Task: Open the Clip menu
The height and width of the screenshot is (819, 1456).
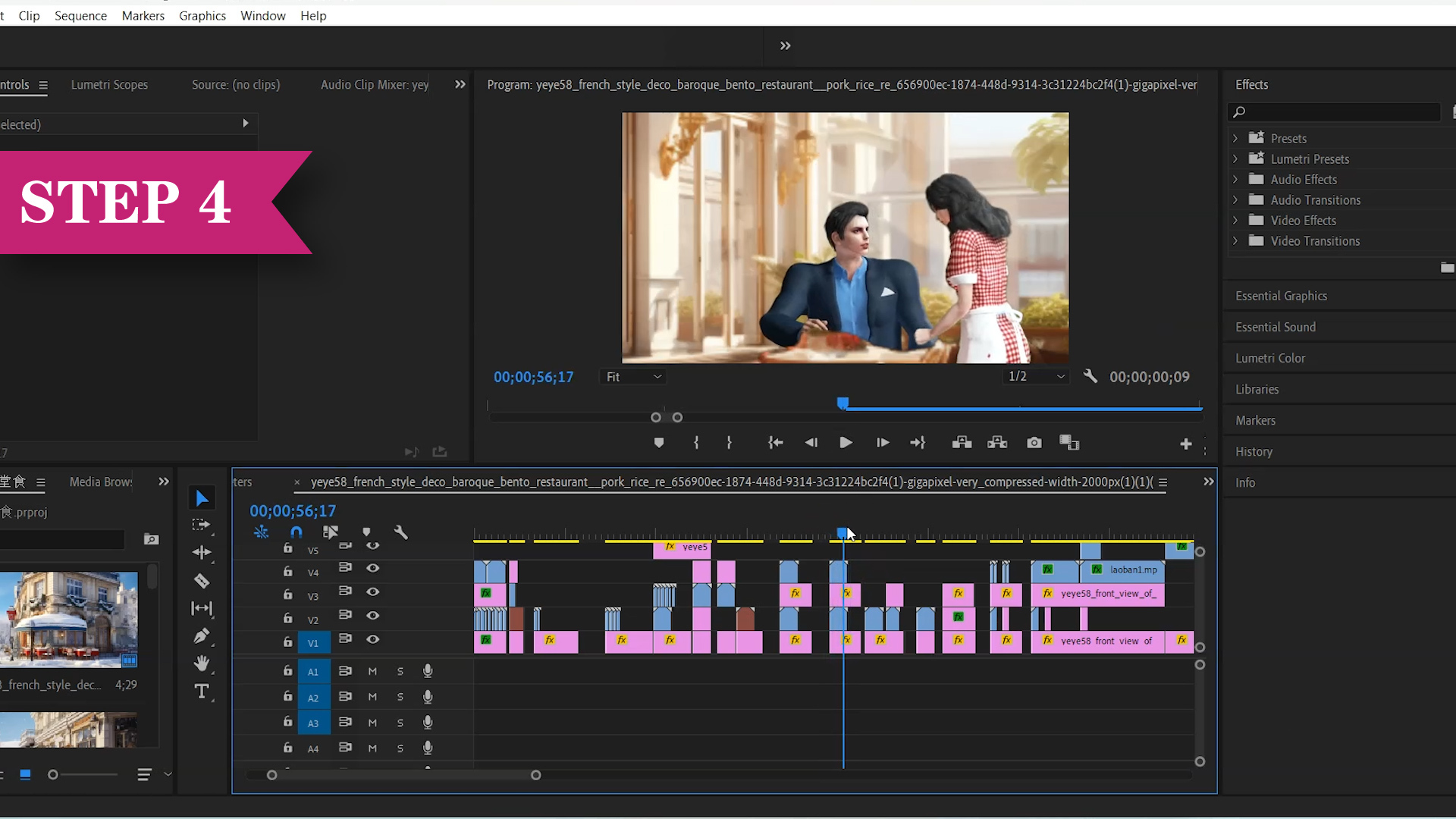Action: pos(29,15)
